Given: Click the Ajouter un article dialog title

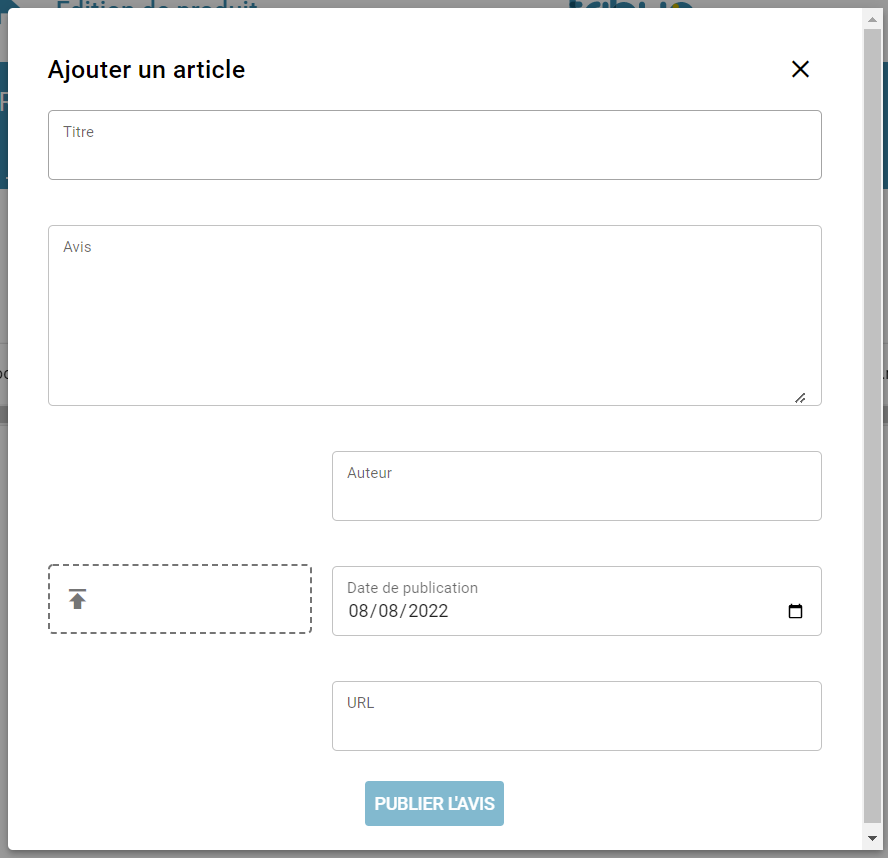Looking at the screenshot, I should point(146,69).
